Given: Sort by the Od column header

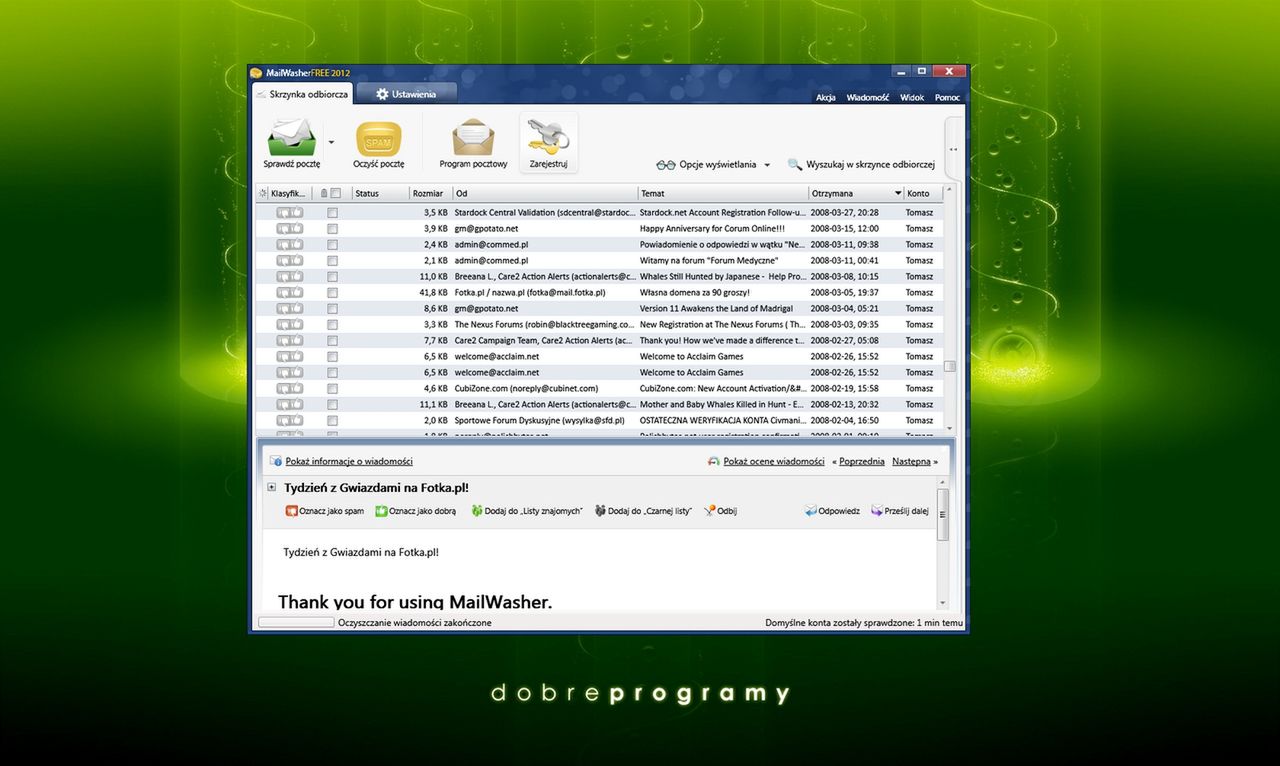Looking at the screenshot, I should pyautogui.click(x=545, y=193).
